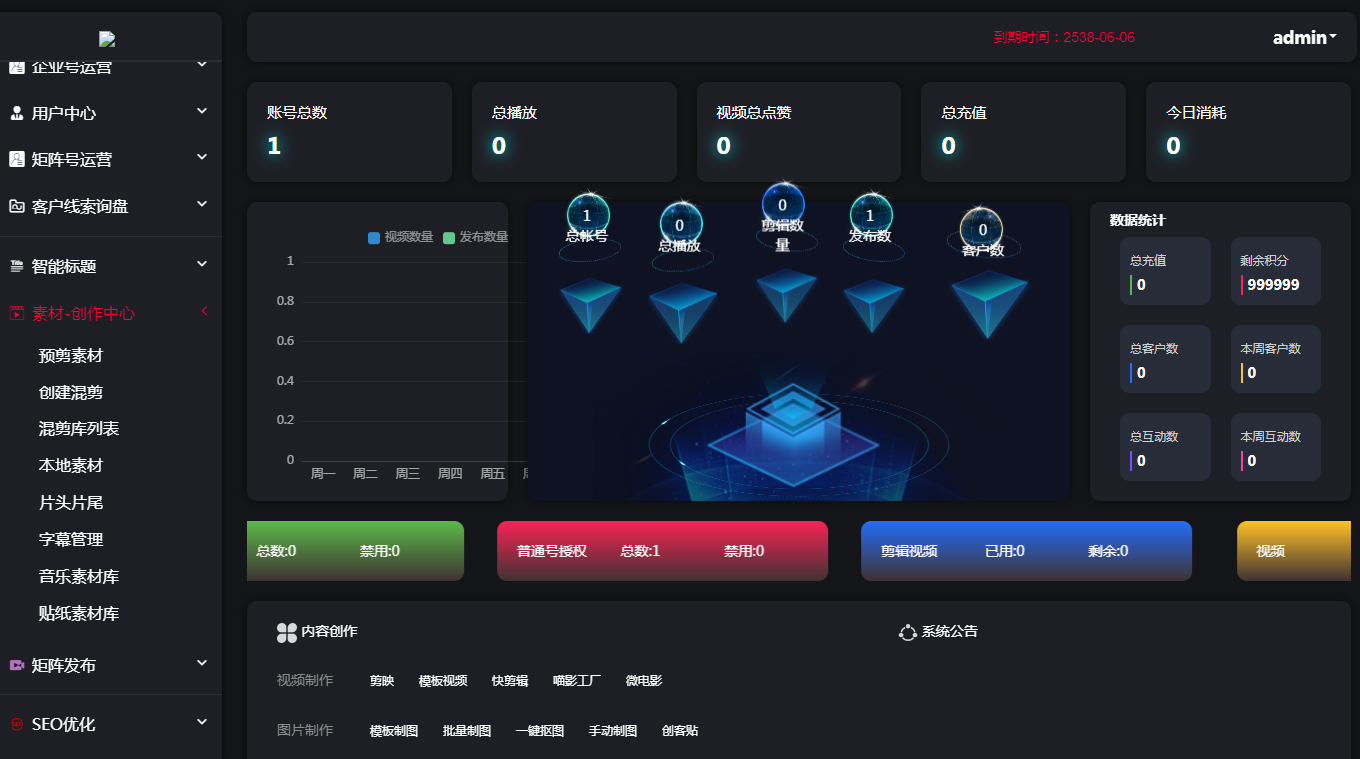Screen dimensions: 1360x759
Task: Select 音乐素材库 in the sidebar
Action: click(79, 577)
